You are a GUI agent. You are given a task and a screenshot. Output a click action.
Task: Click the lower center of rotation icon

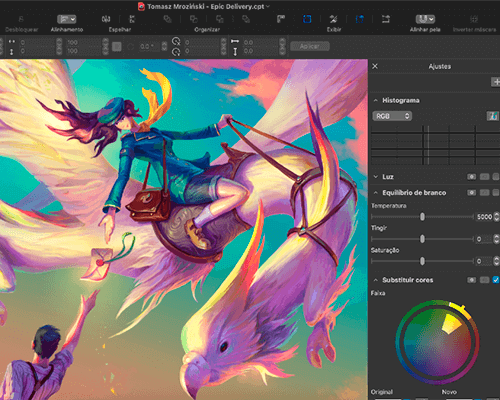176,52
